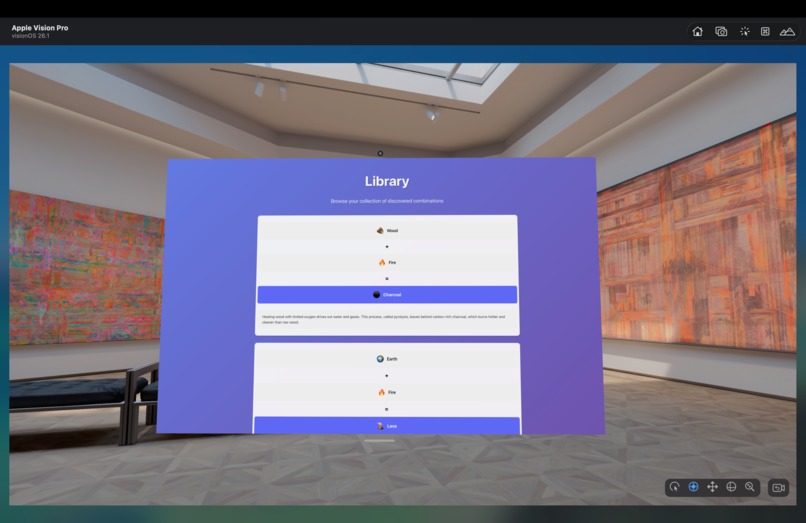Click the Library heading
The height and width of the screenshot is (523, 806).
(387, 181)
